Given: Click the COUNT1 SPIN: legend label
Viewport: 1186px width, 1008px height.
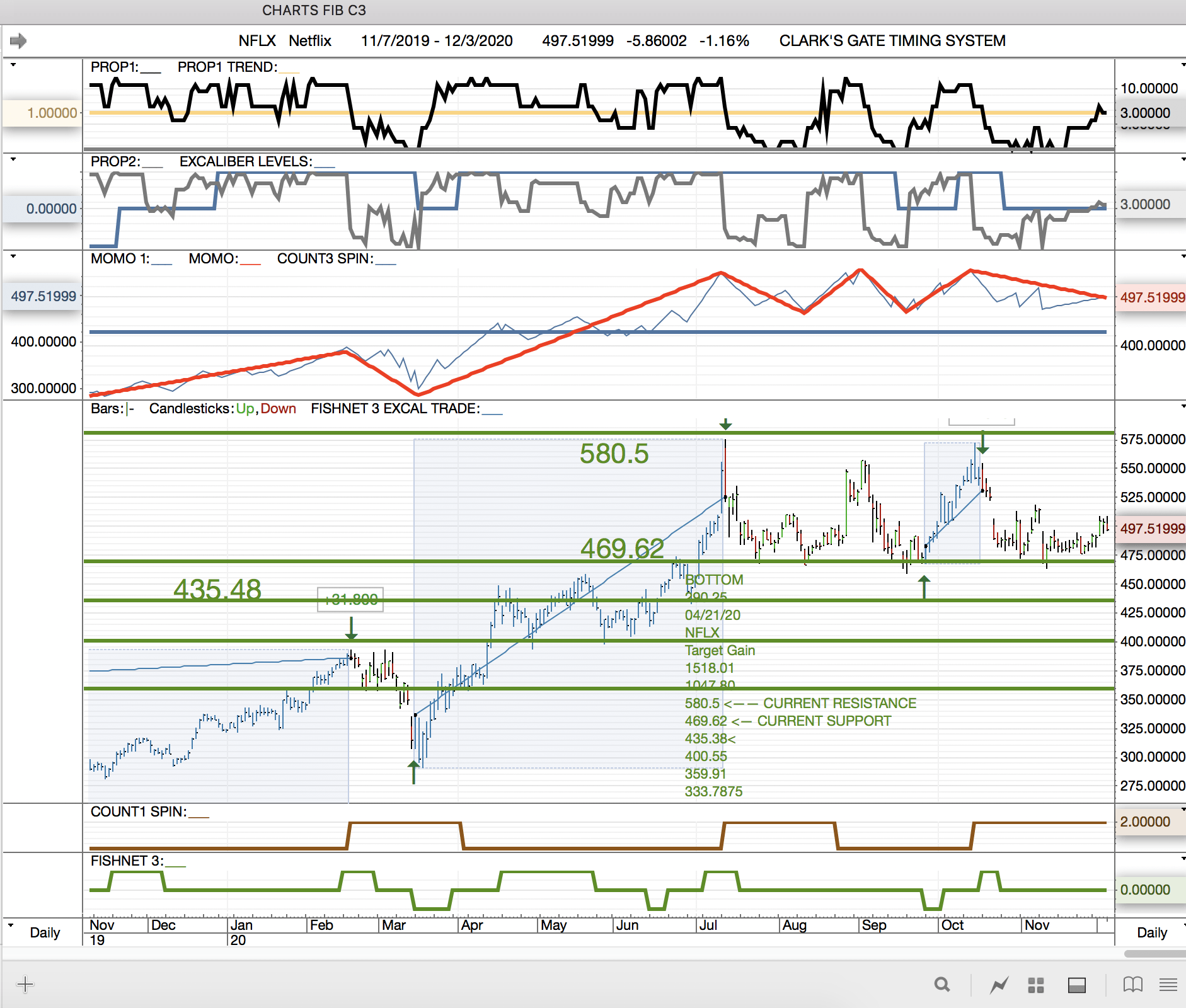Looking at the screenshot, I should coord(139,812).
